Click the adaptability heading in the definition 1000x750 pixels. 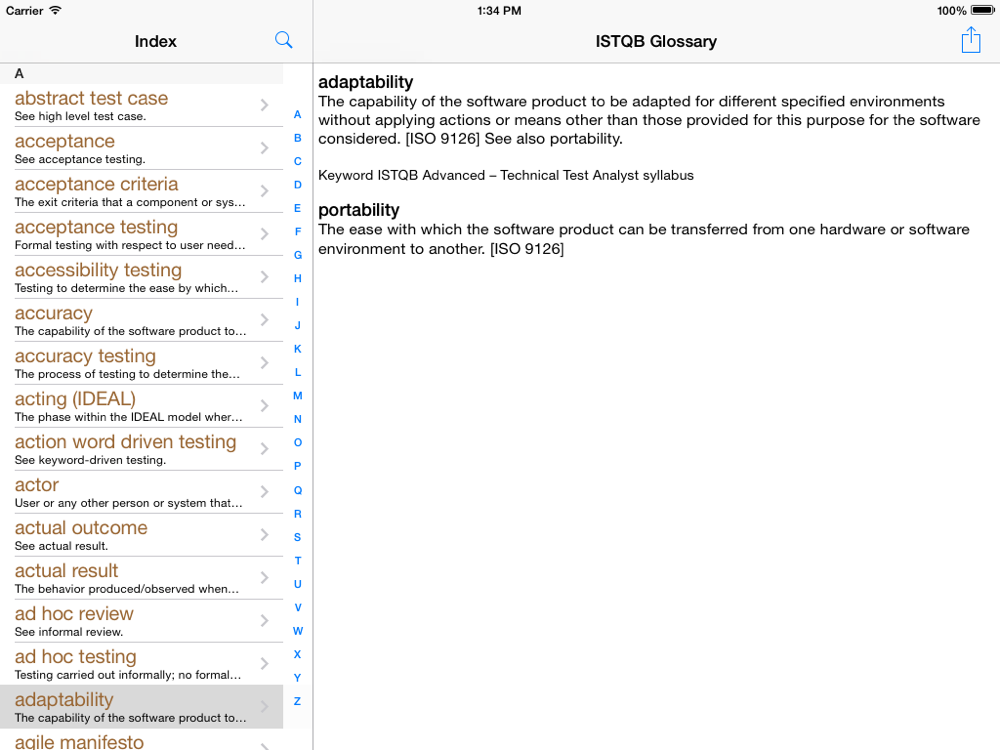pos(365,82)
